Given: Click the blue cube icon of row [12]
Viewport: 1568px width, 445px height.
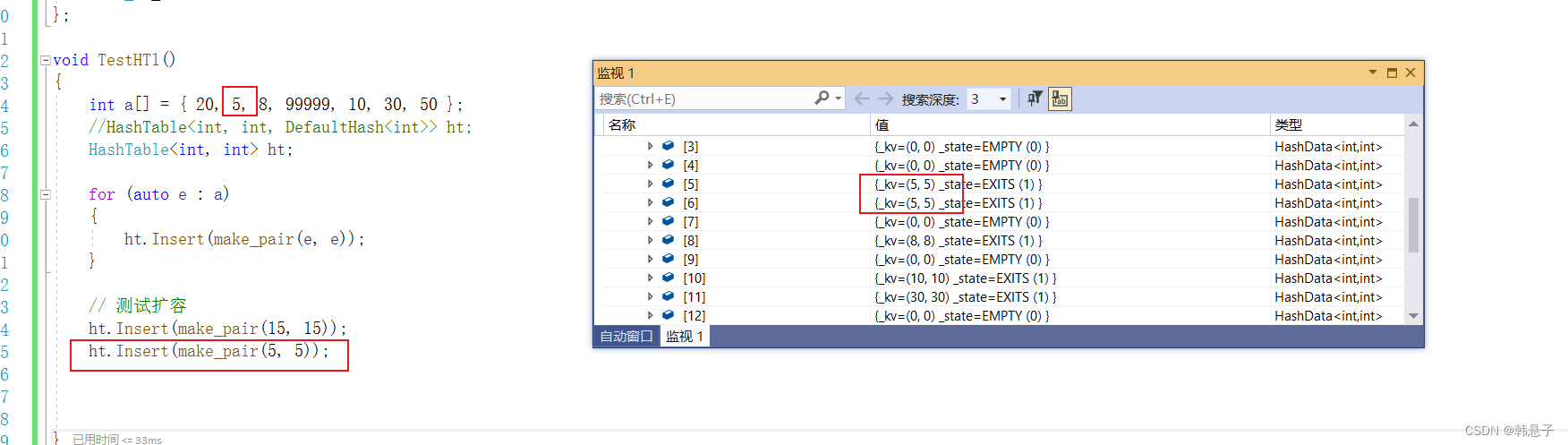Looking at the screenshot, I should 668,315.
